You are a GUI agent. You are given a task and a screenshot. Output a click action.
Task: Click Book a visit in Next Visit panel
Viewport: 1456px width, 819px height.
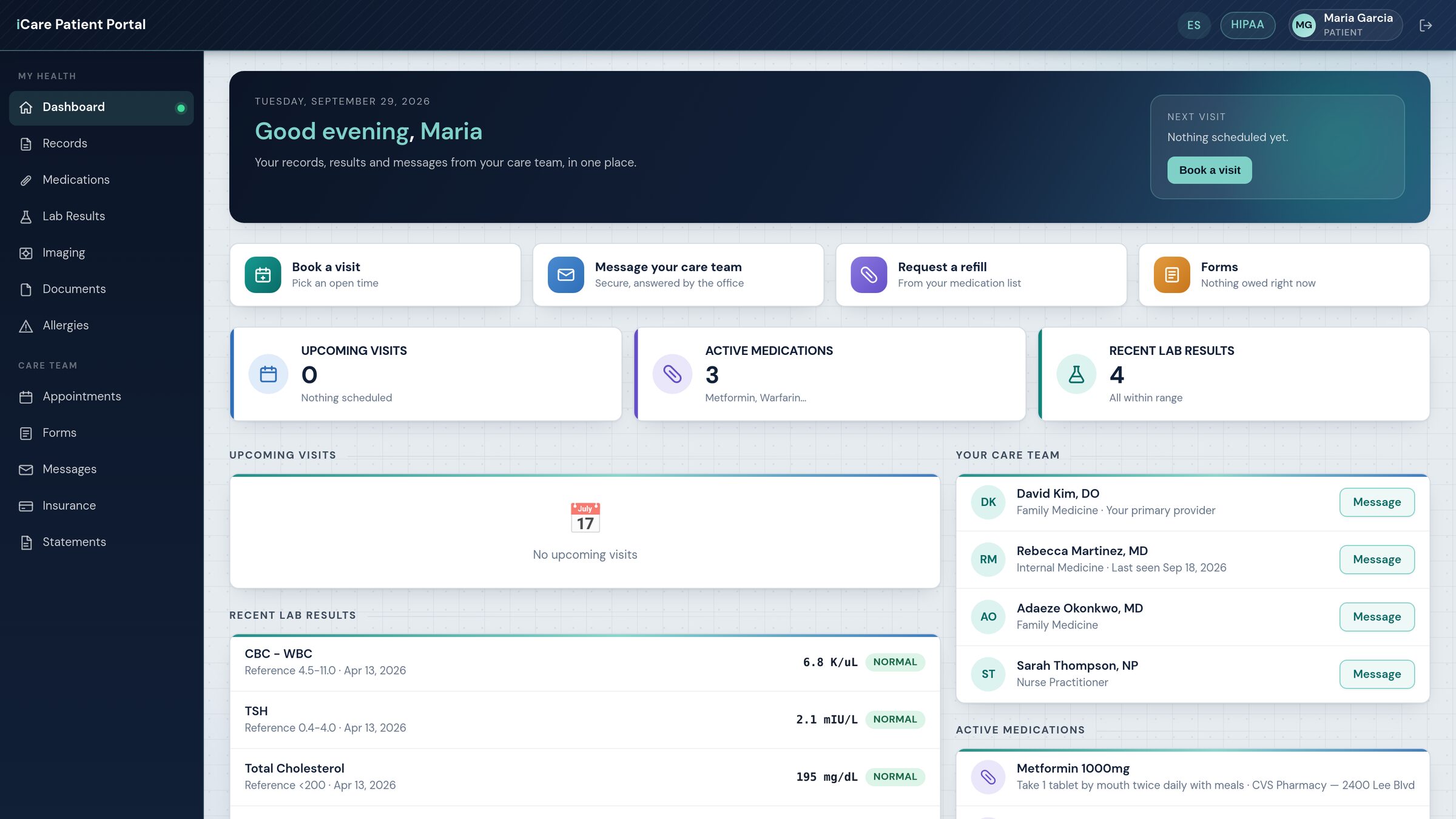(x=1209, y=170)
